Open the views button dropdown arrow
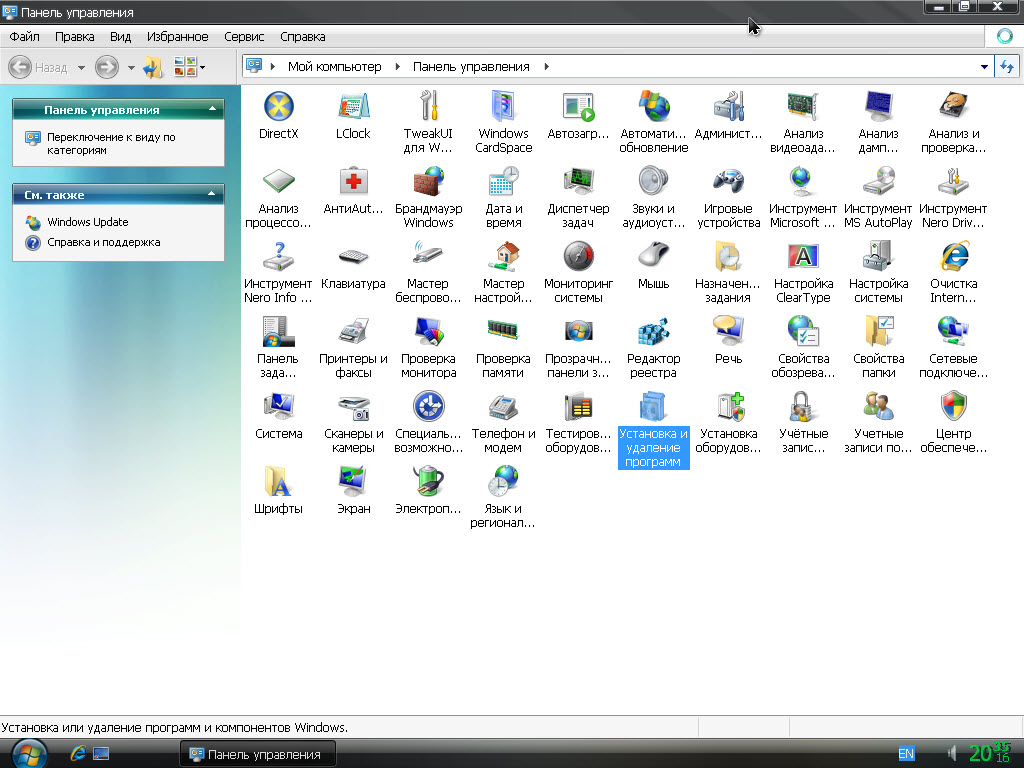 click(202, 67)
